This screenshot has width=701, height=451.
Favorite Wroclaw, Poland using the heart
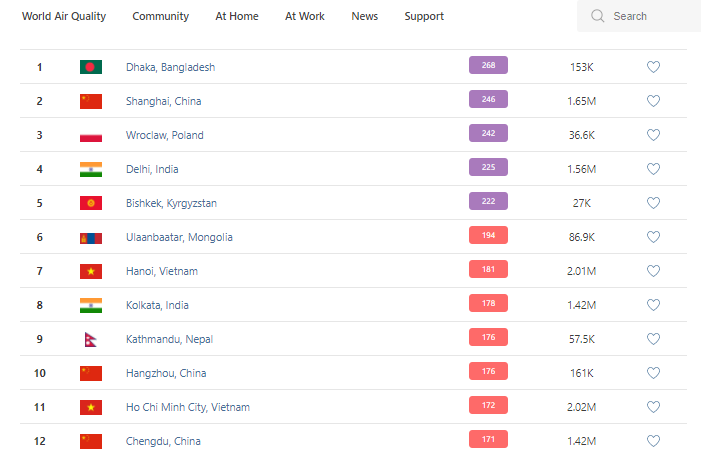coord(653,135)
